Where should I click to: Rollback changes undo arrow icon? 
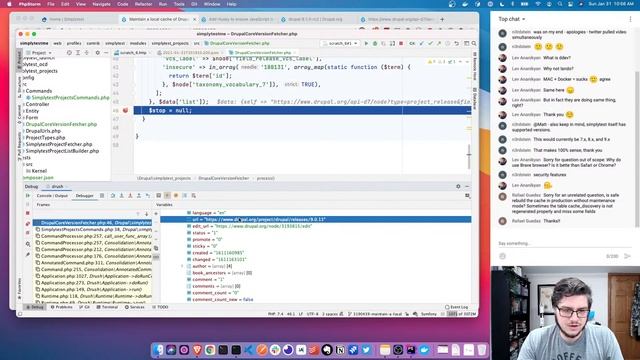coord(456,43)
